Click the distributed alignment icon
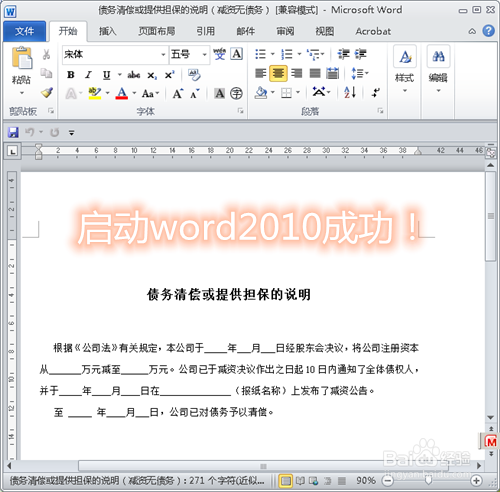Image resolution: width=500 pixels, height=492 pixels. 332,73
